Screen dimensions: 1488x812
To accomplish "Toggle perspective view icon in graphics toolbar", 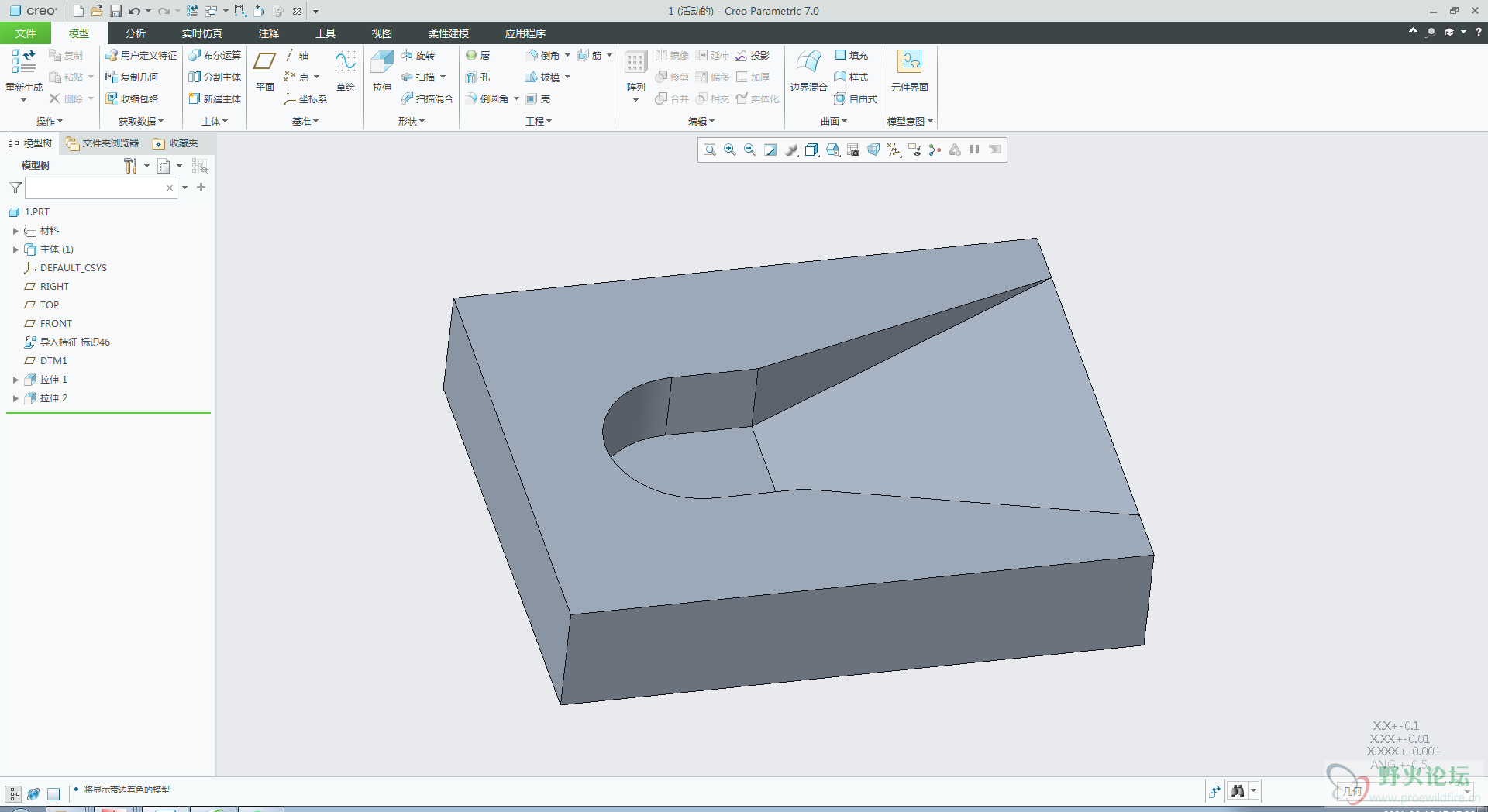I will pos(873,150).
